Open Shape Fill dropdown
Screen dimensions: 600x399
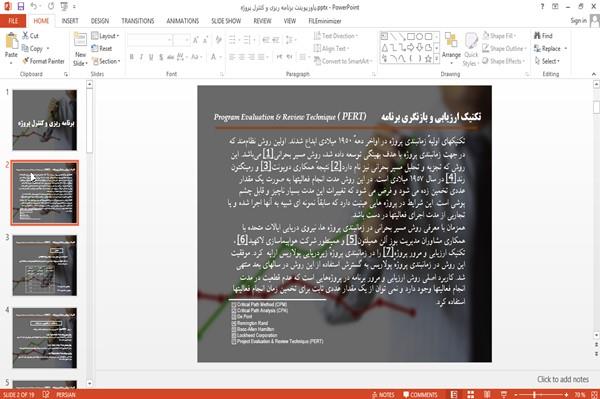click(x=499, y=36)
